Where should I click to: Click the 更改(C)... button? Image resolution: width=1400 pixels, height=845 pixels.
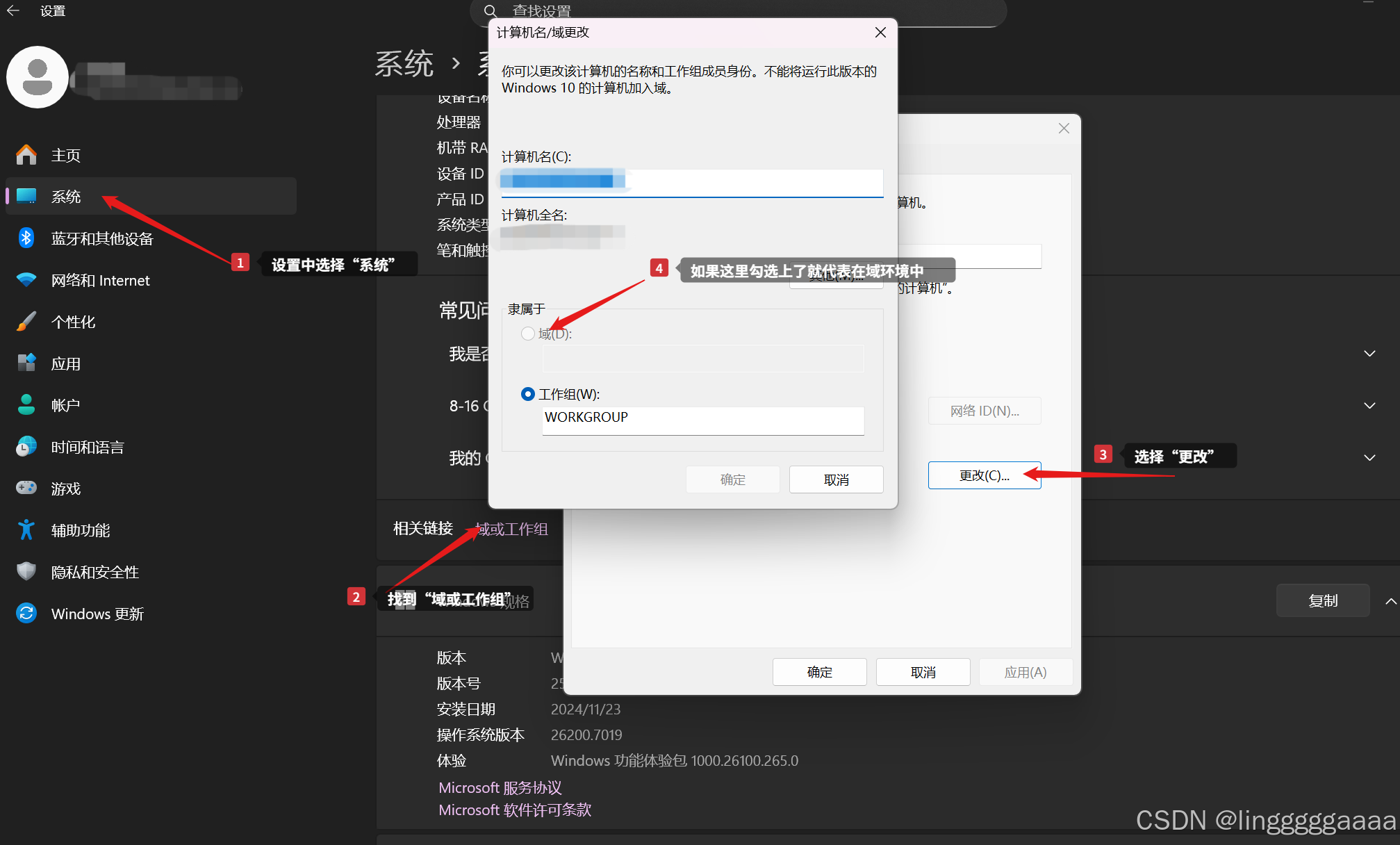[984, 475]
